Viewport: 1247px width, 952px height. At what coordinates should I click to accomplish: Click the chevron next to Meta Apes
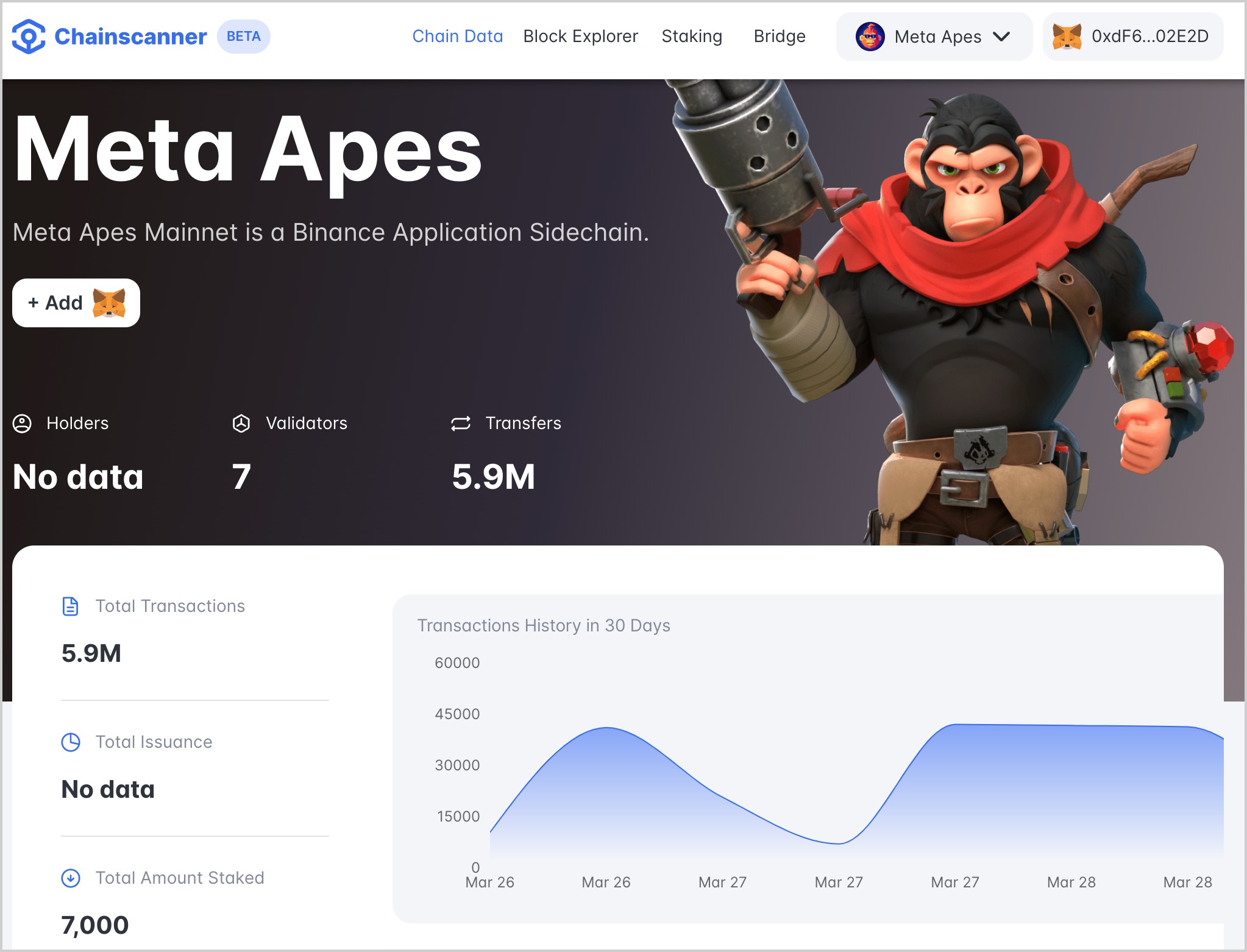click(x=1001, y=37)
